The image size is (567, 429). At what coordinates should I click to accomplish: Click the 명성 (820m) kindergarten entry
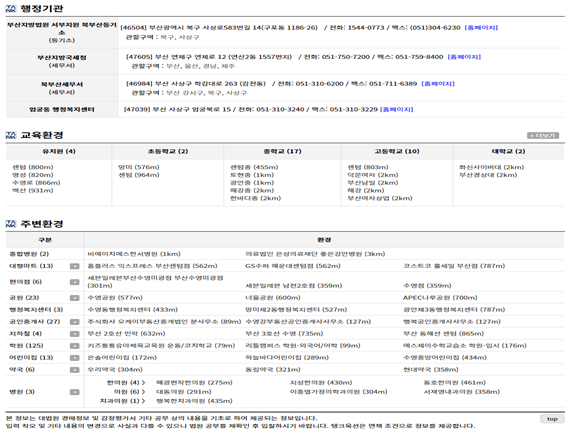coord(33,175)
